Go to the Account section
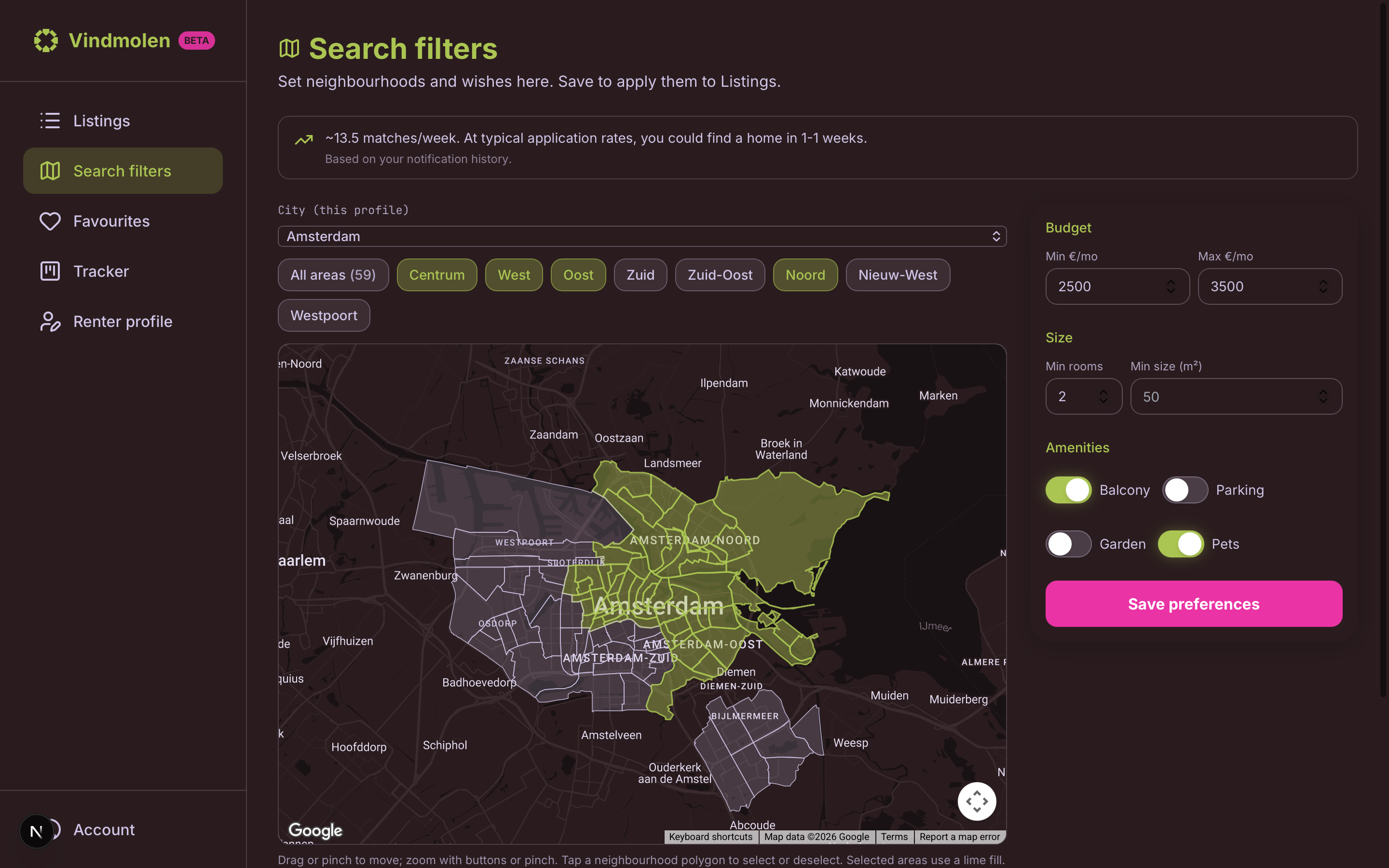Image resolution: width=1389 pixels, height=868 pixels. click(x=104, y=829)
